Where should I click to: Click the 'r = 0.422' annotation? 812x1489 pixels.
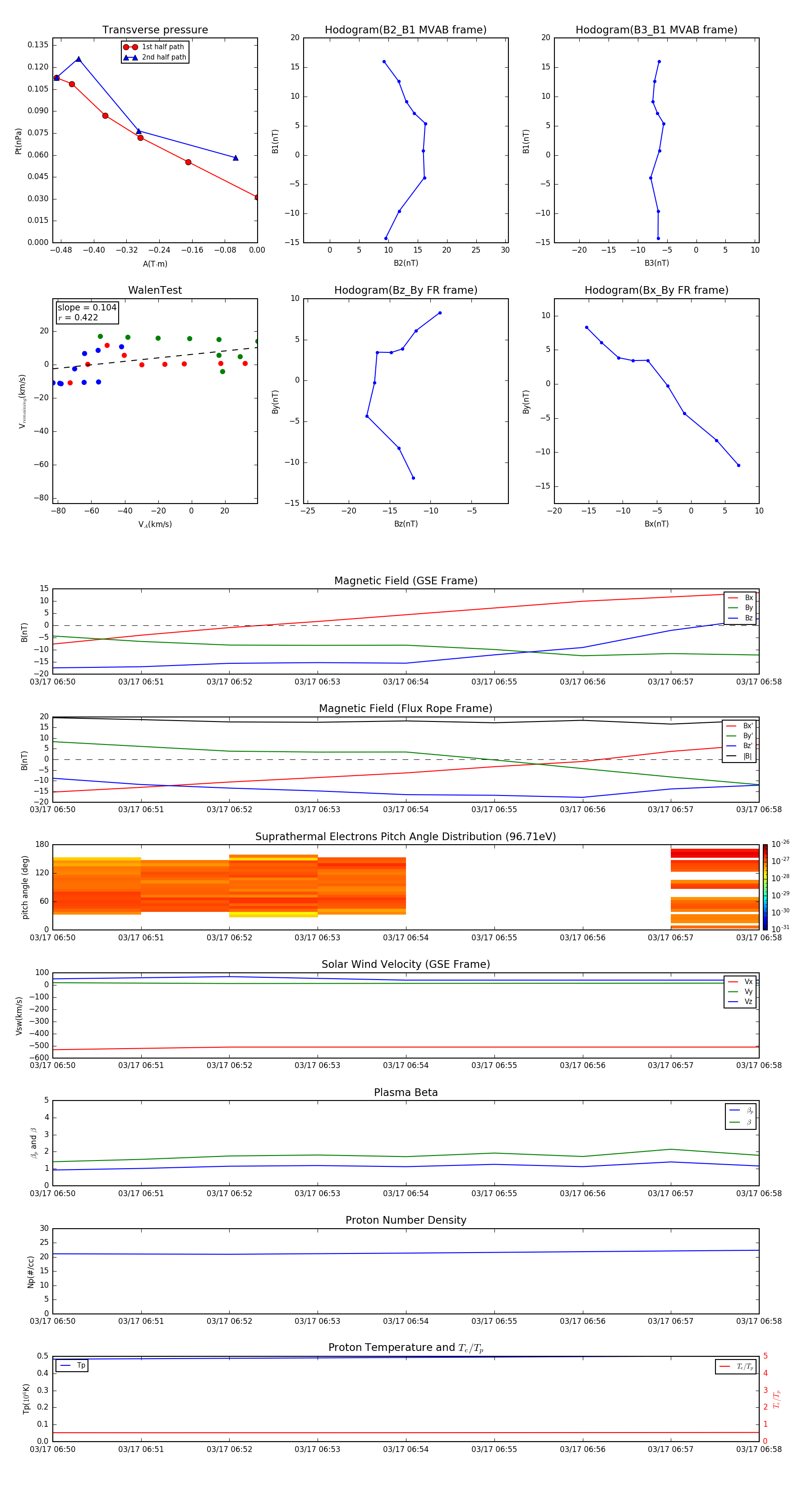(x=78, y=317)
